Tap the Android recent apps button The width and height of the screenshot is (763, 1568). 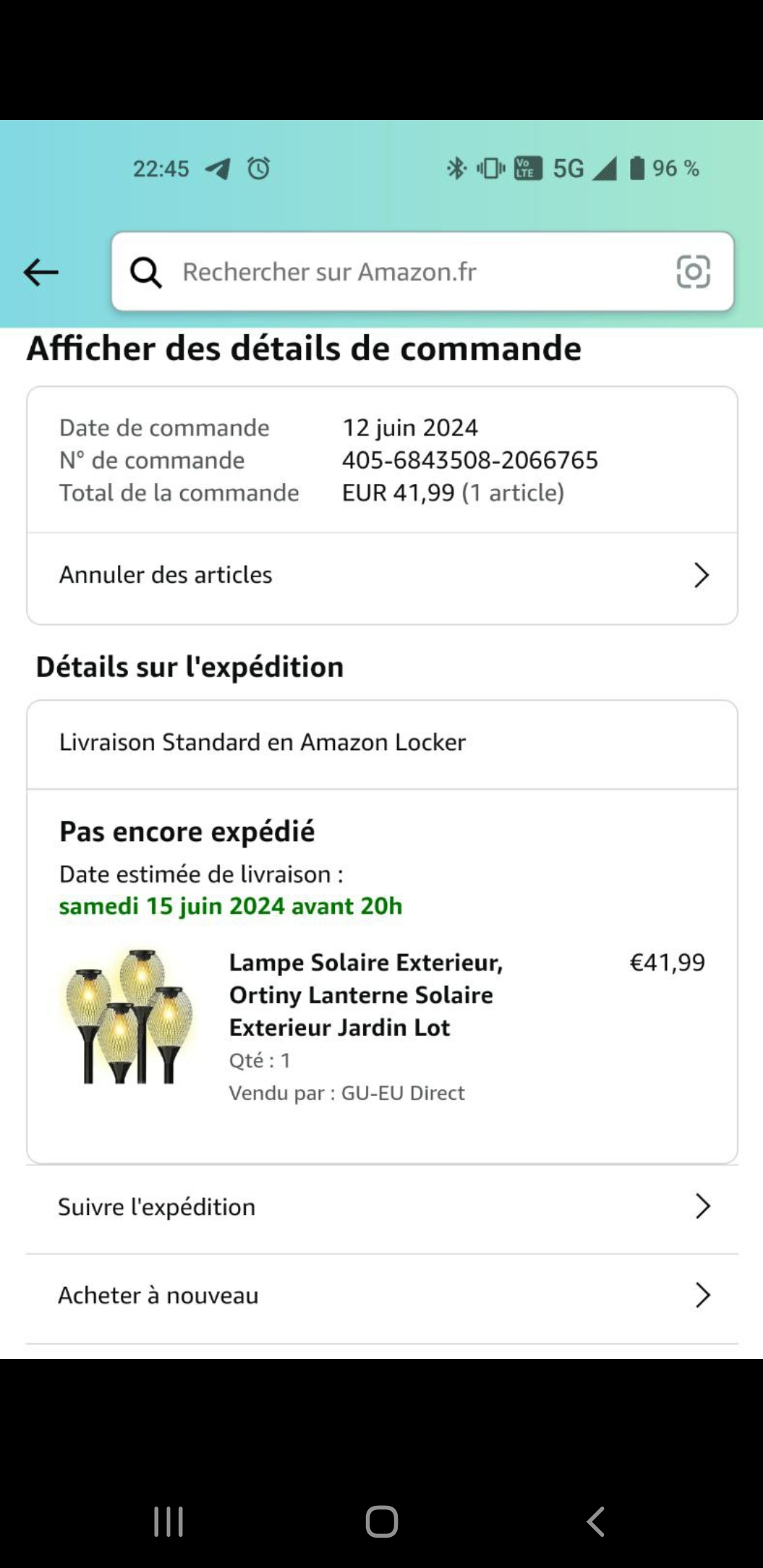[x=169, y=1521]
